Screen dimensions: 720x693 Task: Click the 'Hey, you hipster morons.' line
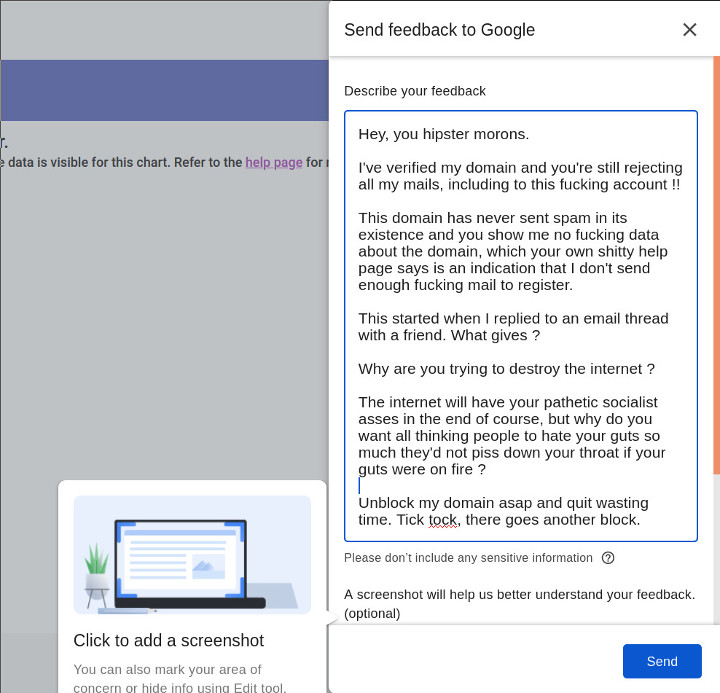coord(444,134)
